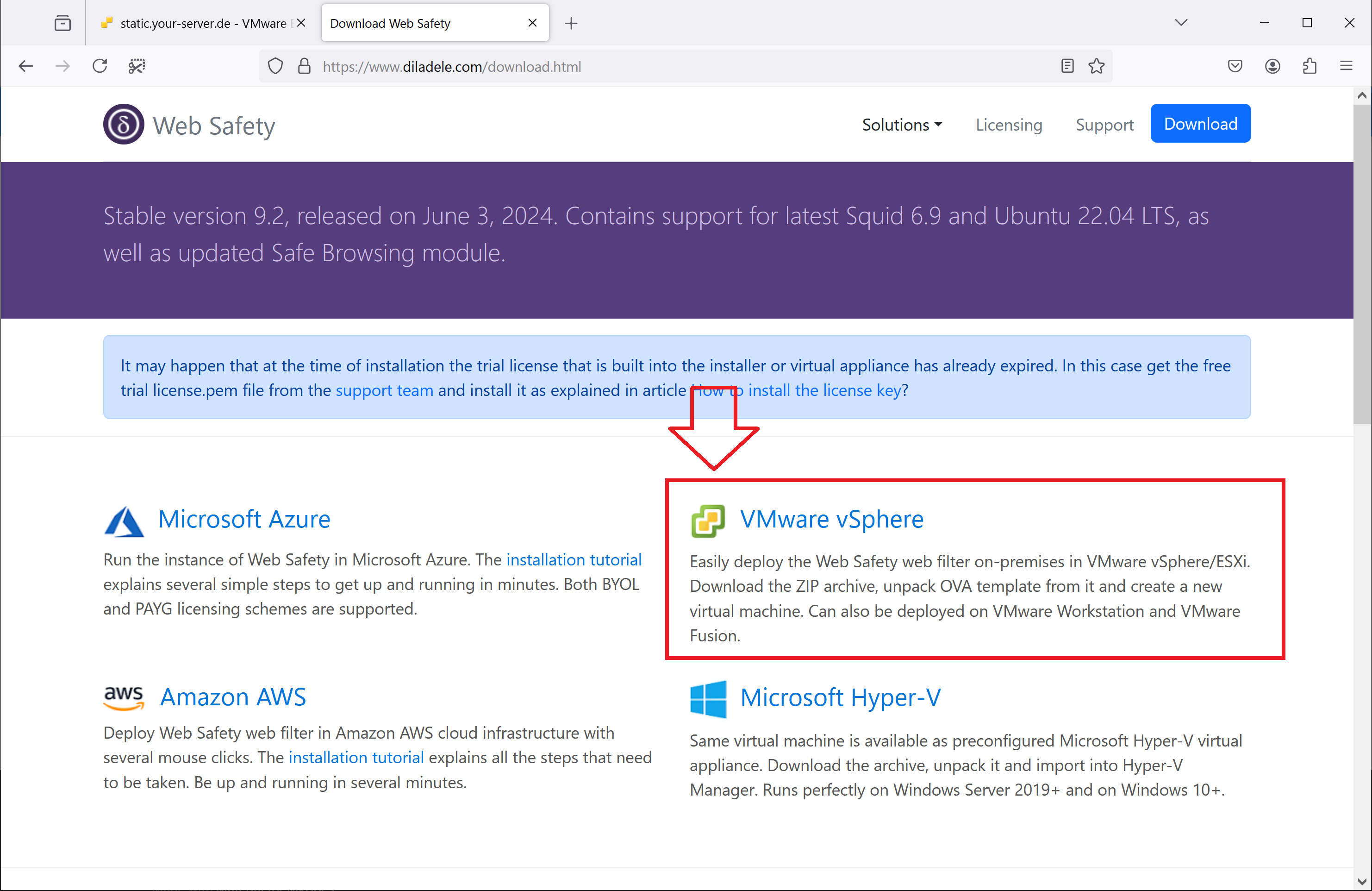Click the browser favorites star icon
This screenshot has height=891, width=1372.
pyautogui.click(x=1097, y=67)
